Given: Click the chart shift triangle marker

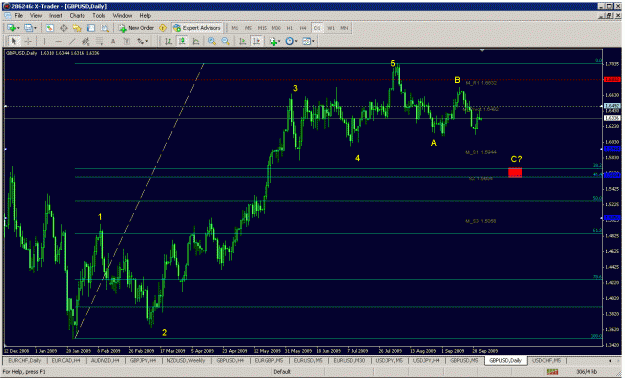Looking at the screenshot, I should point(482,51).
